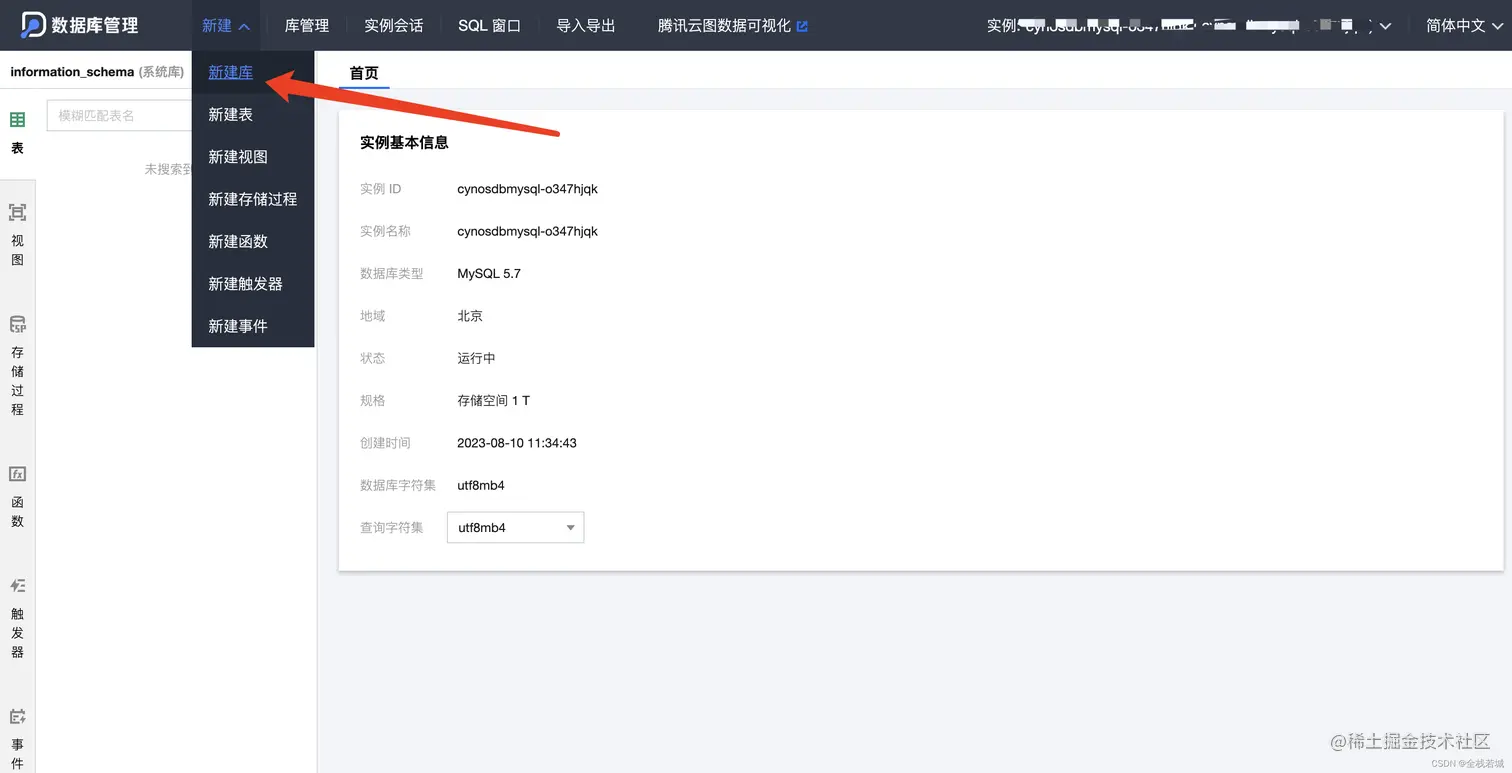The height and width of the screenshot is (773, 1512).
Task: Switch to the 首页 tab
Action: coord(363,73)
